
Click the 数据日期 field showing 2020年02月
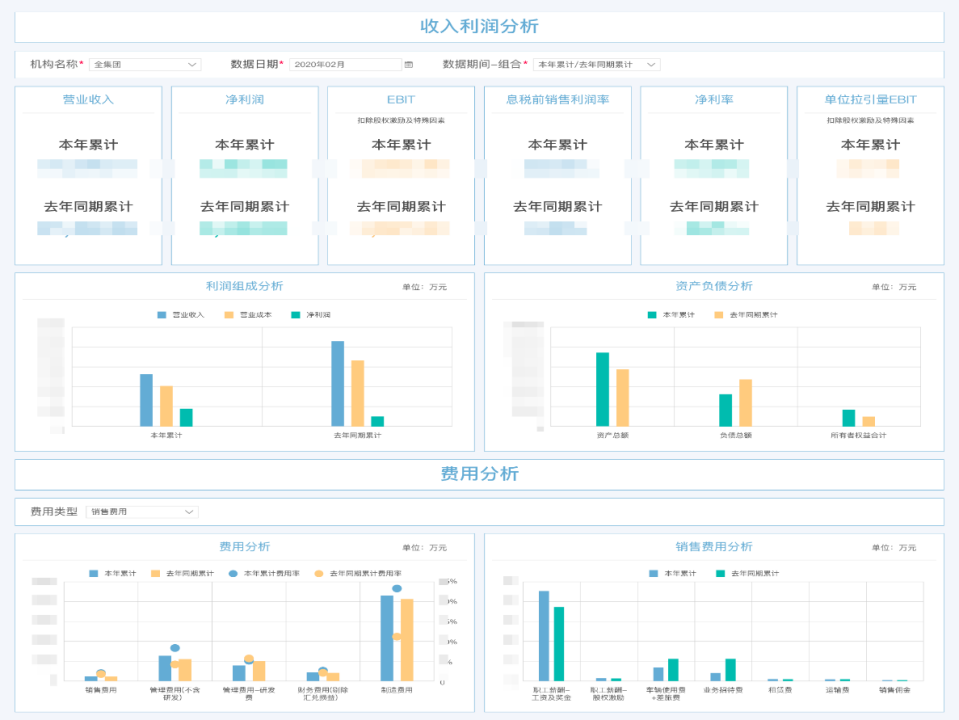pyautogui.click(x=345, y=65)
